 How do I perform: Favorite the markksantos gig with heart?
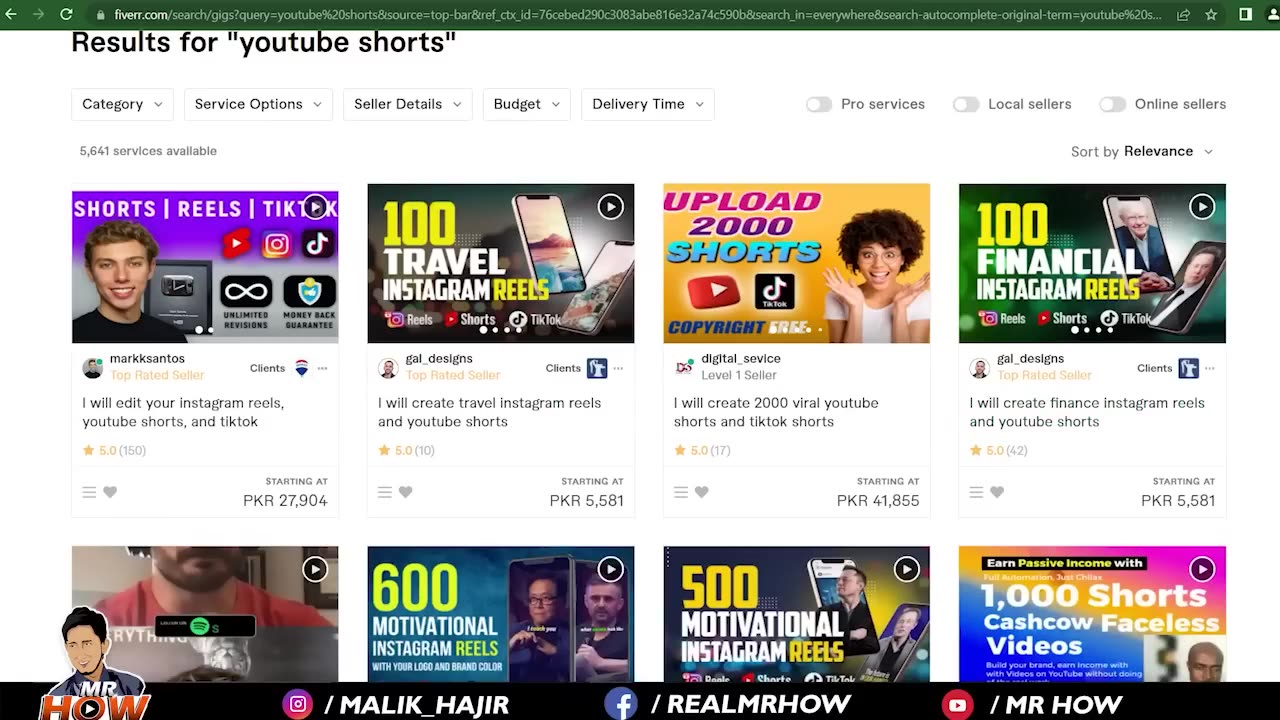coord(110,492)
